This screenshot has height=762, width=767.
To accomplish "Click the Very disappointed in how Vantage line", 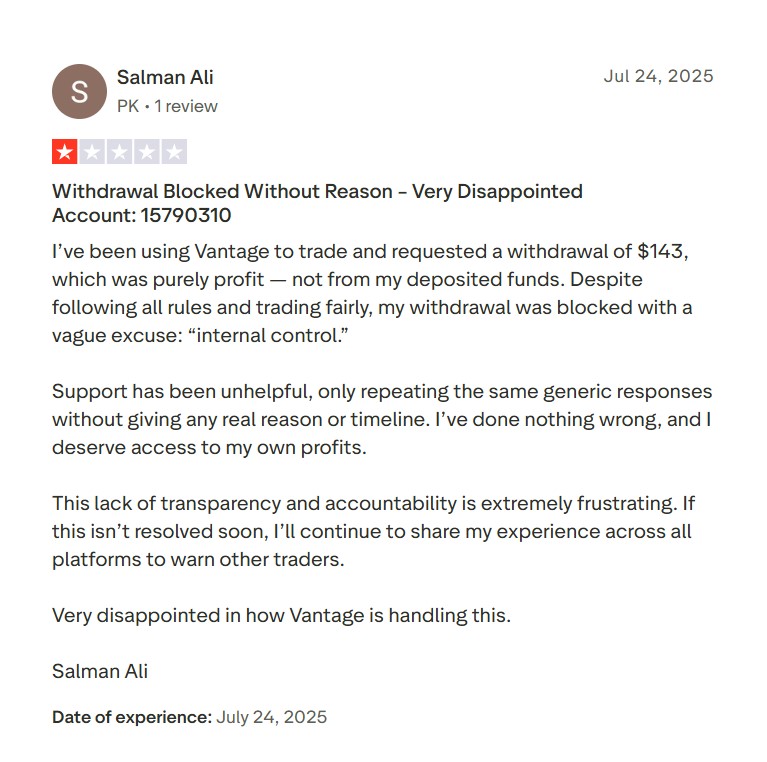I will 281,615.
